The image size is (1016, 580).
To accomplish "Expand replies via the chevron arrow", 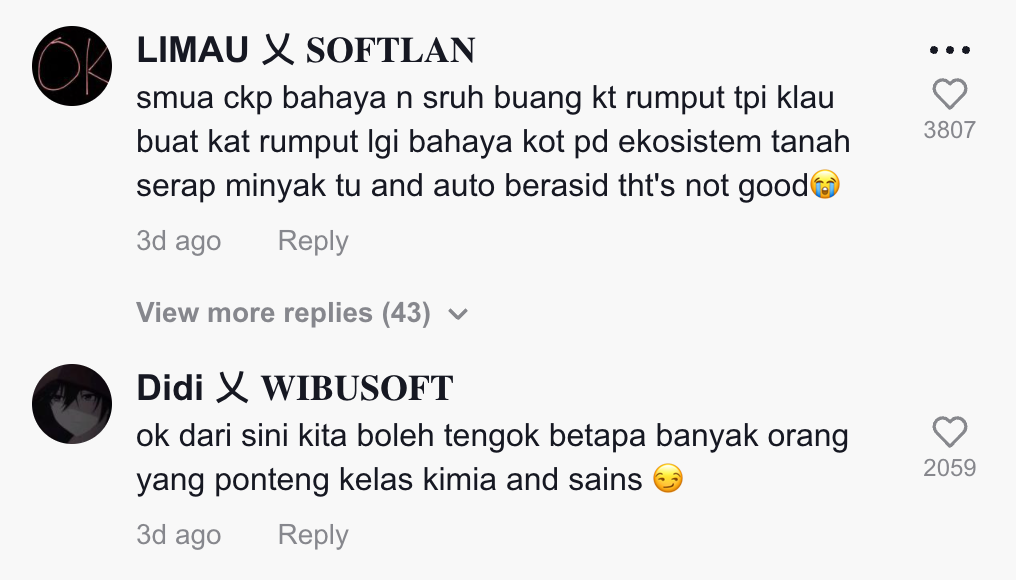I will click(x=458, y=314).
